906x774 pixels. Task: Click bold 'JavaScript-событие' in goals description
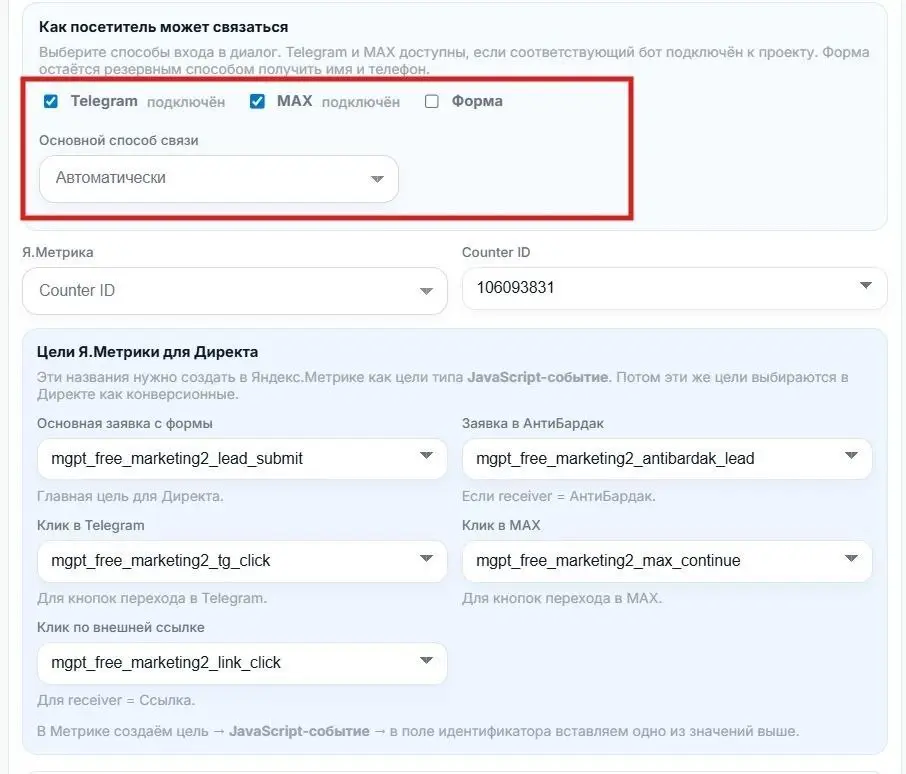pyautogui.click(x=538, y=377)
